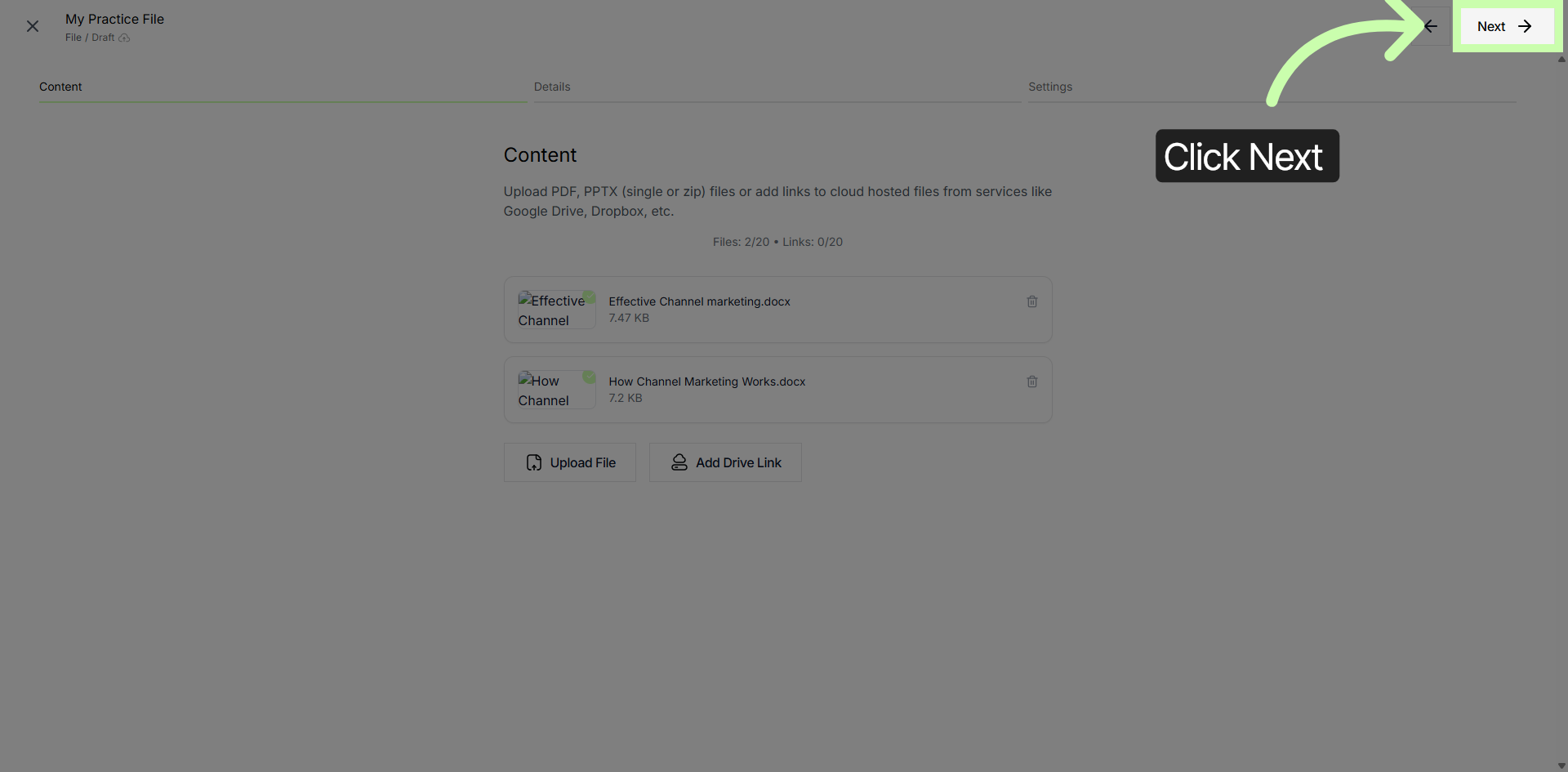Viewport: 1568px width, 772px height.
Task: Close the My Practice File editor
Action: pos(33,26)
